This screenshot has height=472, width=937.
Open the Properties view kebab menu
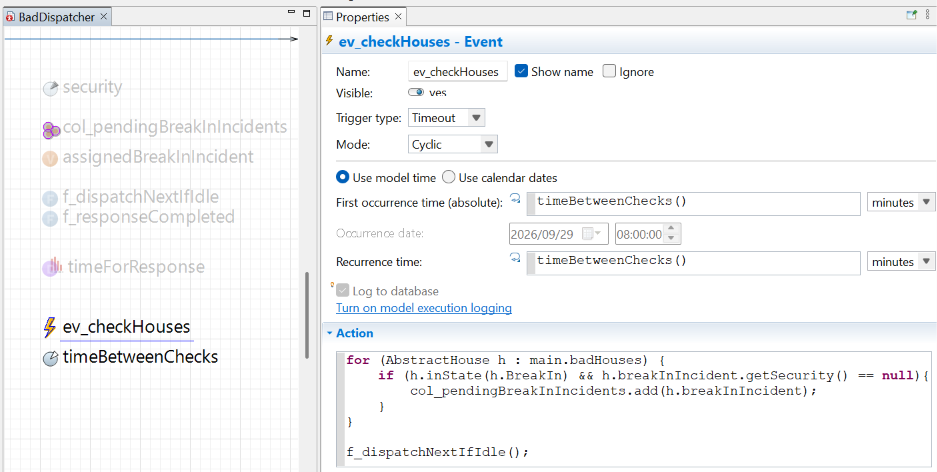[x=927, y=16]
